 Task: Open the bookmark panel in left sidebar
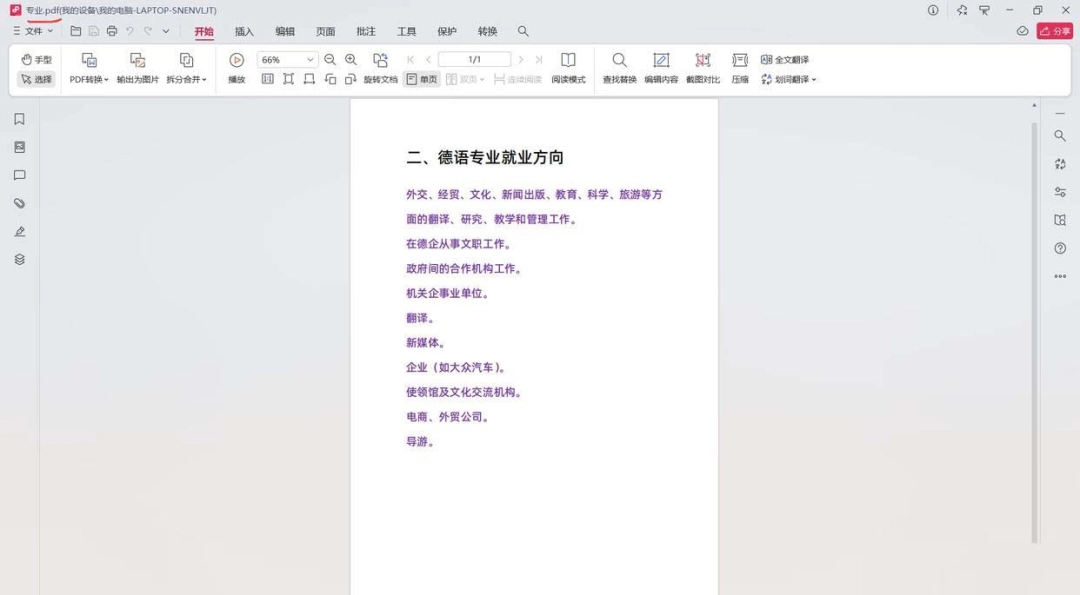tap(19, 119)
